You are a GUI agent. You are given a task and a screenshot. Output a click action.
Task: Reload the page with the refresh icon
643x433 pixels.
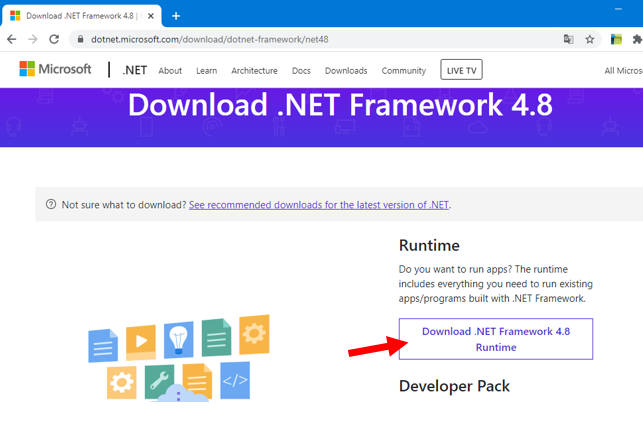54,39
